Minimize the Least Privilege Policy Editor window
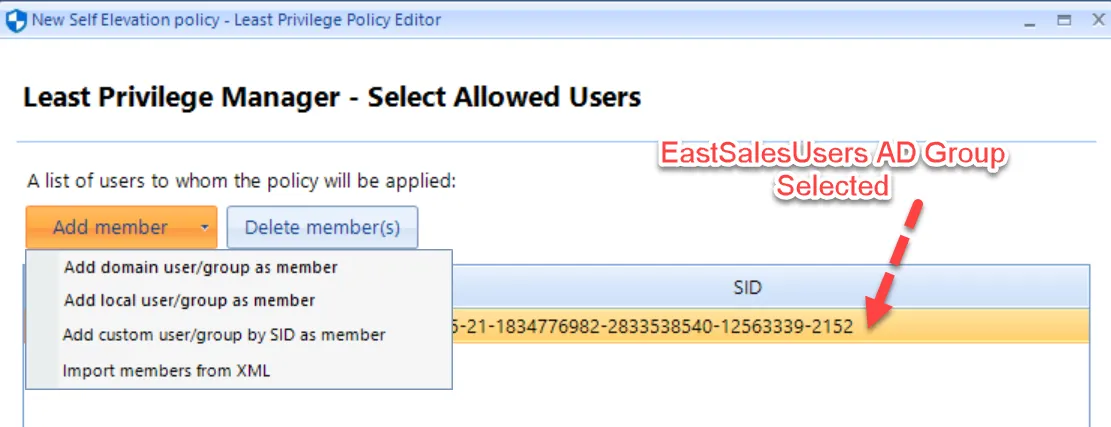 pos(1032,20)
